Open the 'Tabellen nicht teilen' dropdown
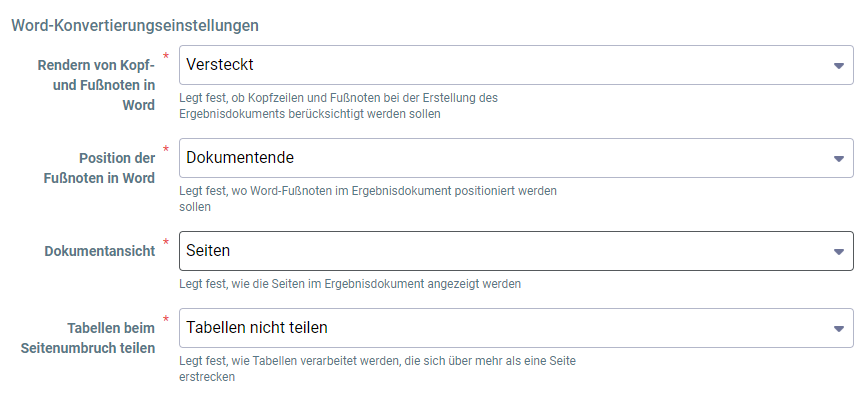 pos(516,328)
